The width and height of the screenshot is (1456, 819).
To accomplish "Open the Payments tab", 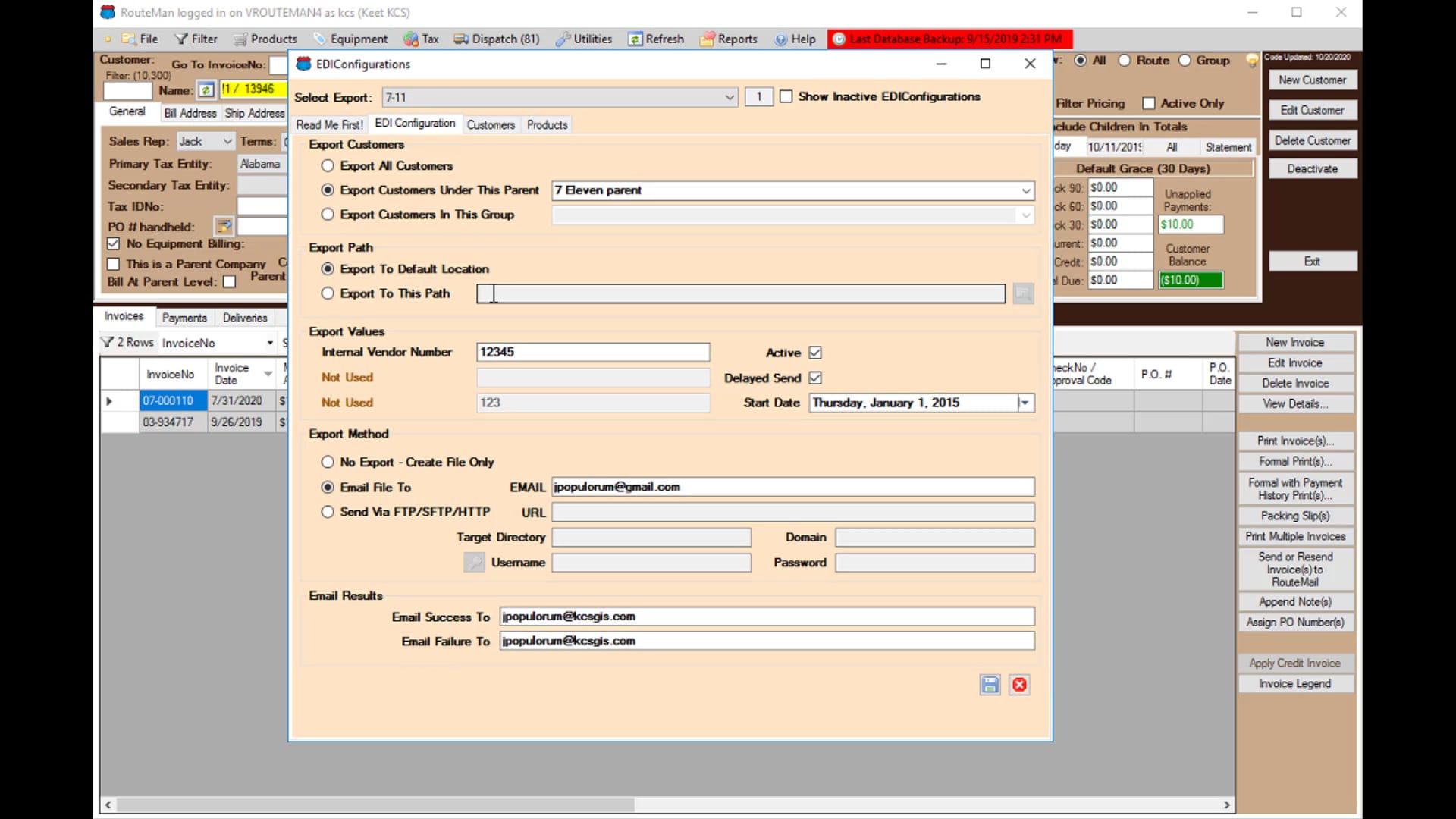I will point(184,318).
